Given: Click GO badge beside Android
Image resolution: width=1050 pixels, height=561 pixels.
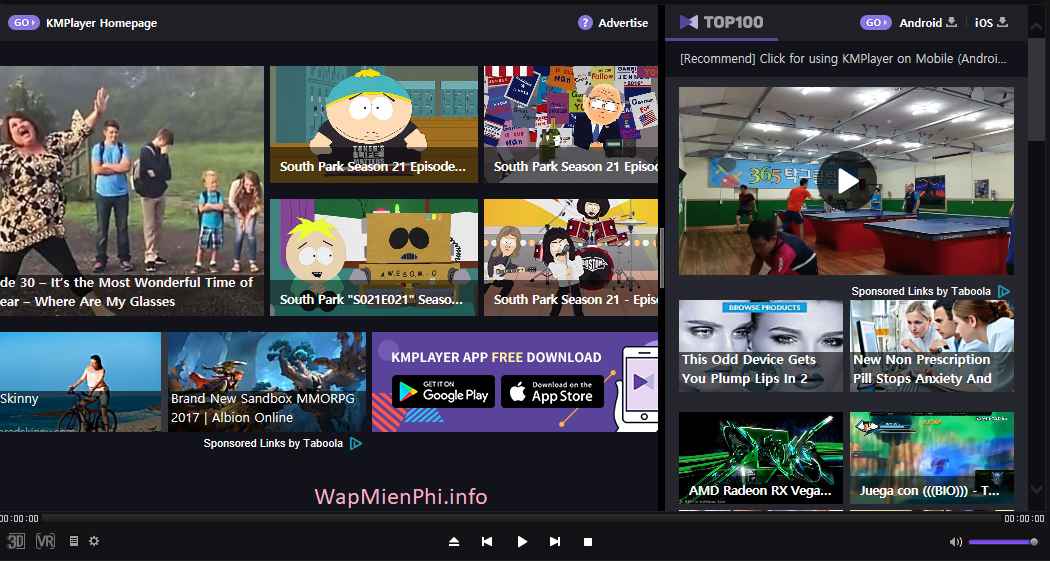Looking at the screenshot, I should [876, 23].
